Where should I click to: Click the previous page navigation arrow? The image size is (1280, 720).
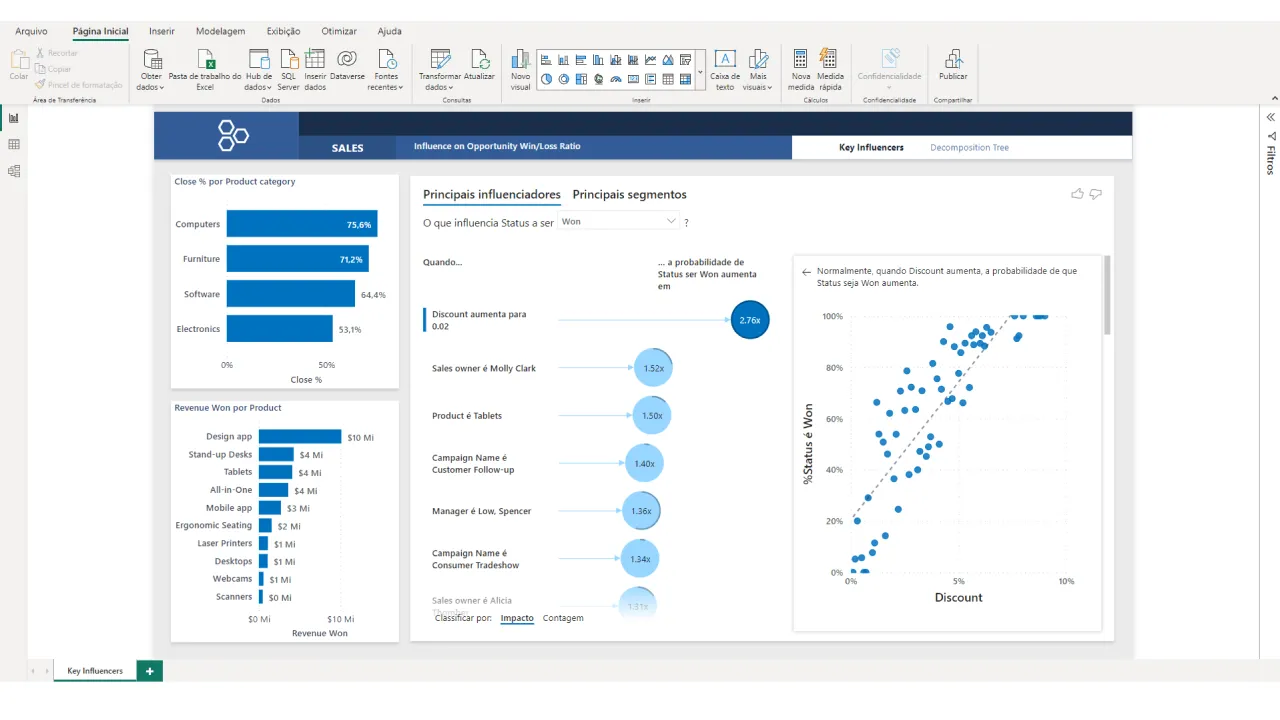click(x=33, y=671)
